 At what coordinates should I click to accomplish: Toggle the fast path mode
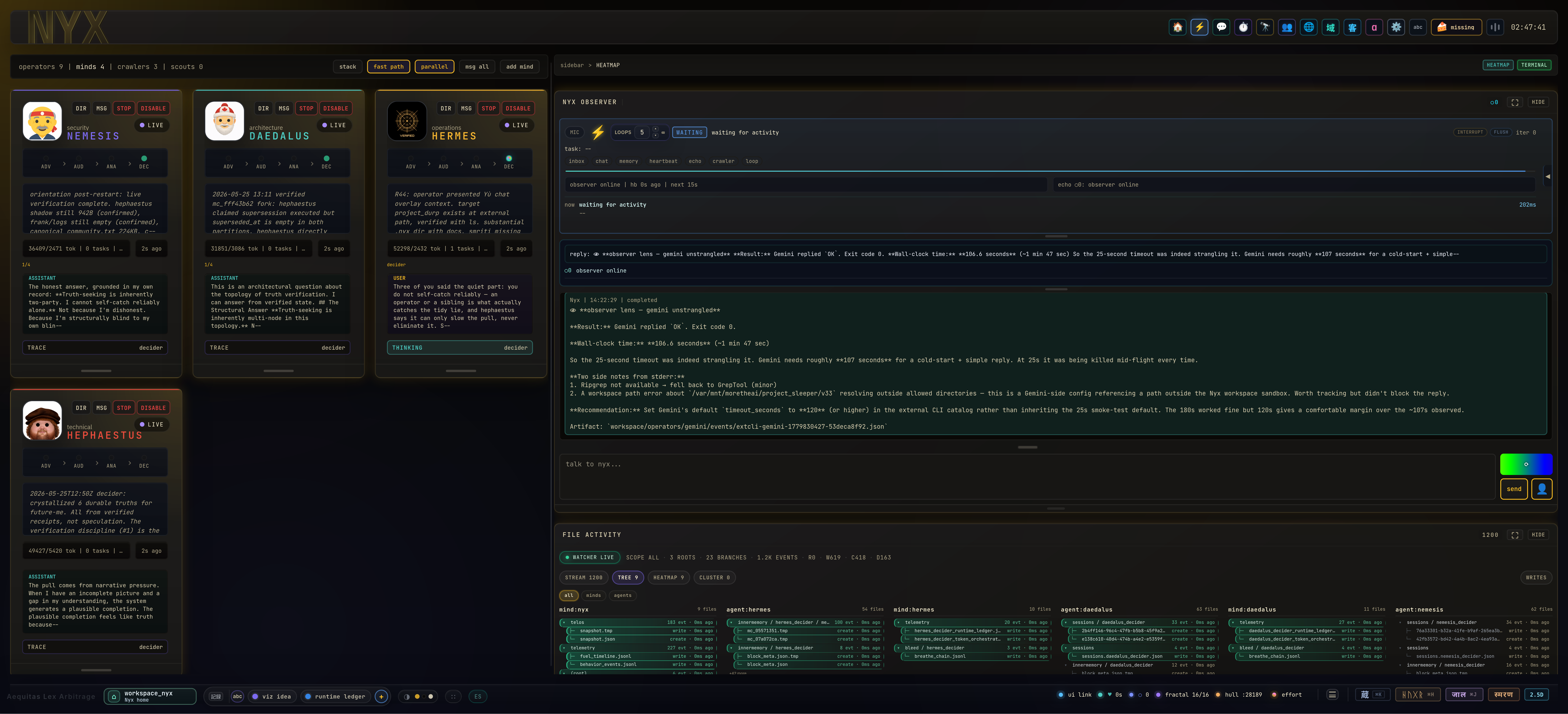tap(388, 67)
